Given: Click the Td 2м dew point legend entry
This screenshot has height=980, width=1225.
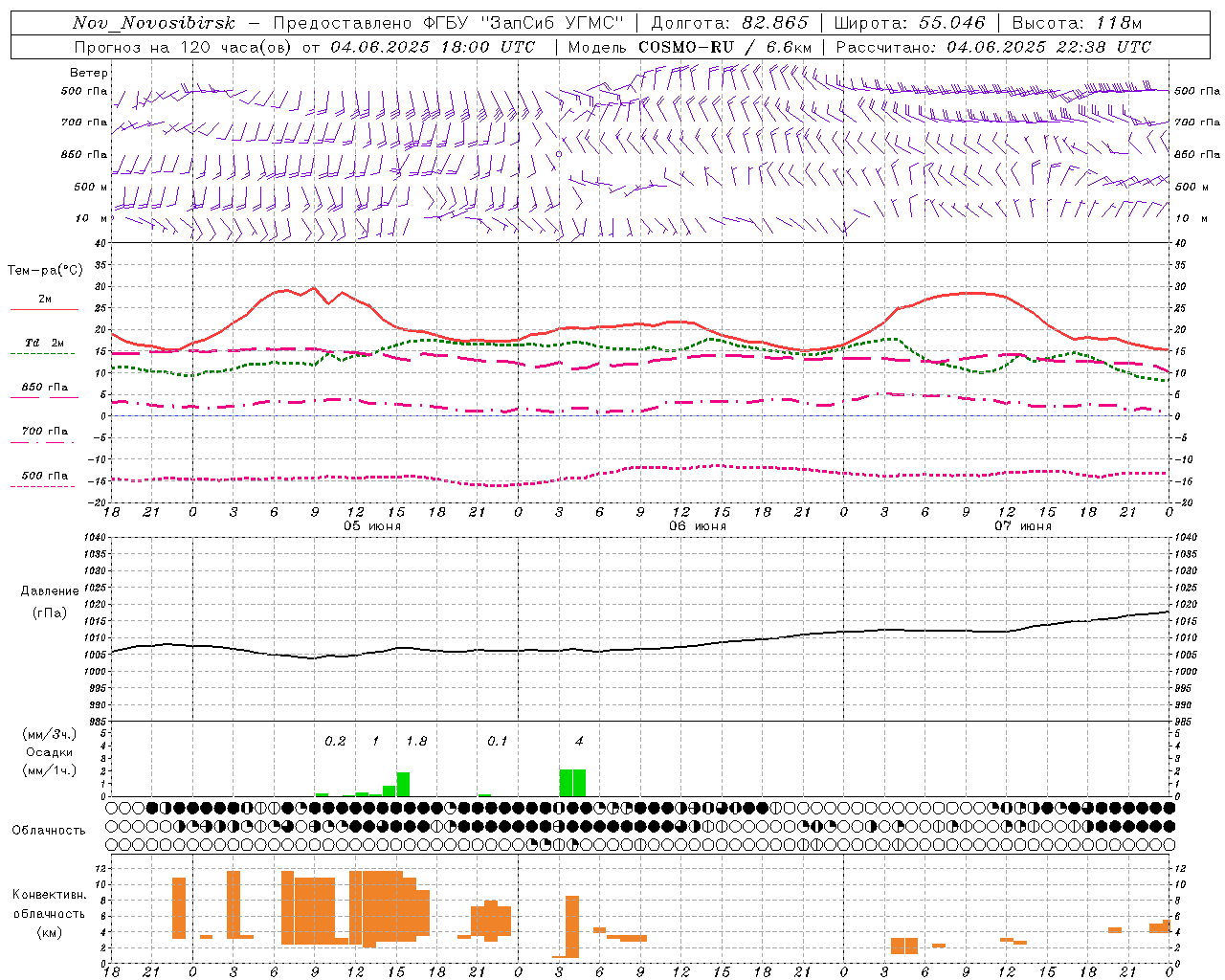Looking at the screenshot, I should pos(45,343).
